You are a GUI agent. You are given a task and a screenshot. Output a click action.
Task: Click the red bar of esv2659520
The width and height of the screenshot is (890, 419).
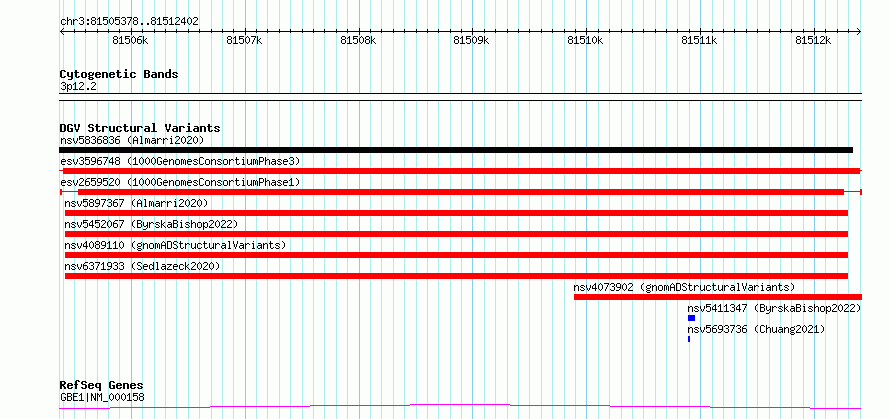461,192
